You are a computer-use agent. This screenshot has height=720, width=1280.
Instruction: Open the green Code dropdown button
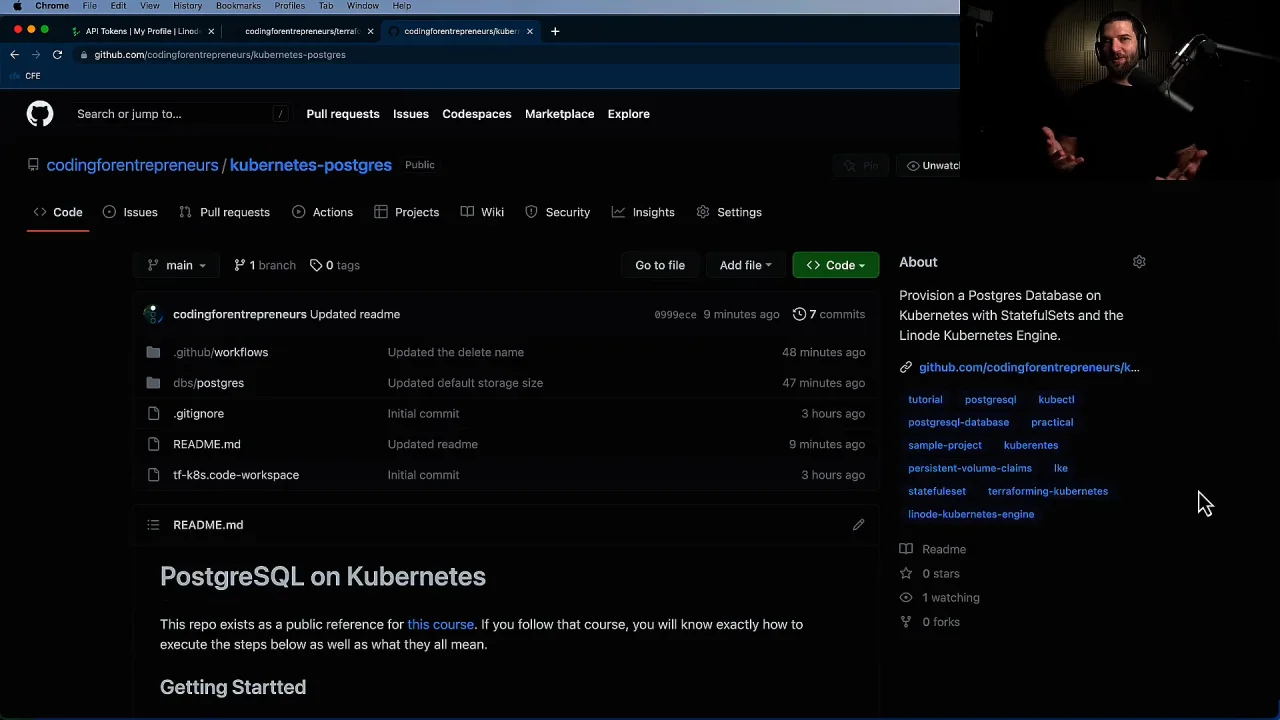click(835, 265)
